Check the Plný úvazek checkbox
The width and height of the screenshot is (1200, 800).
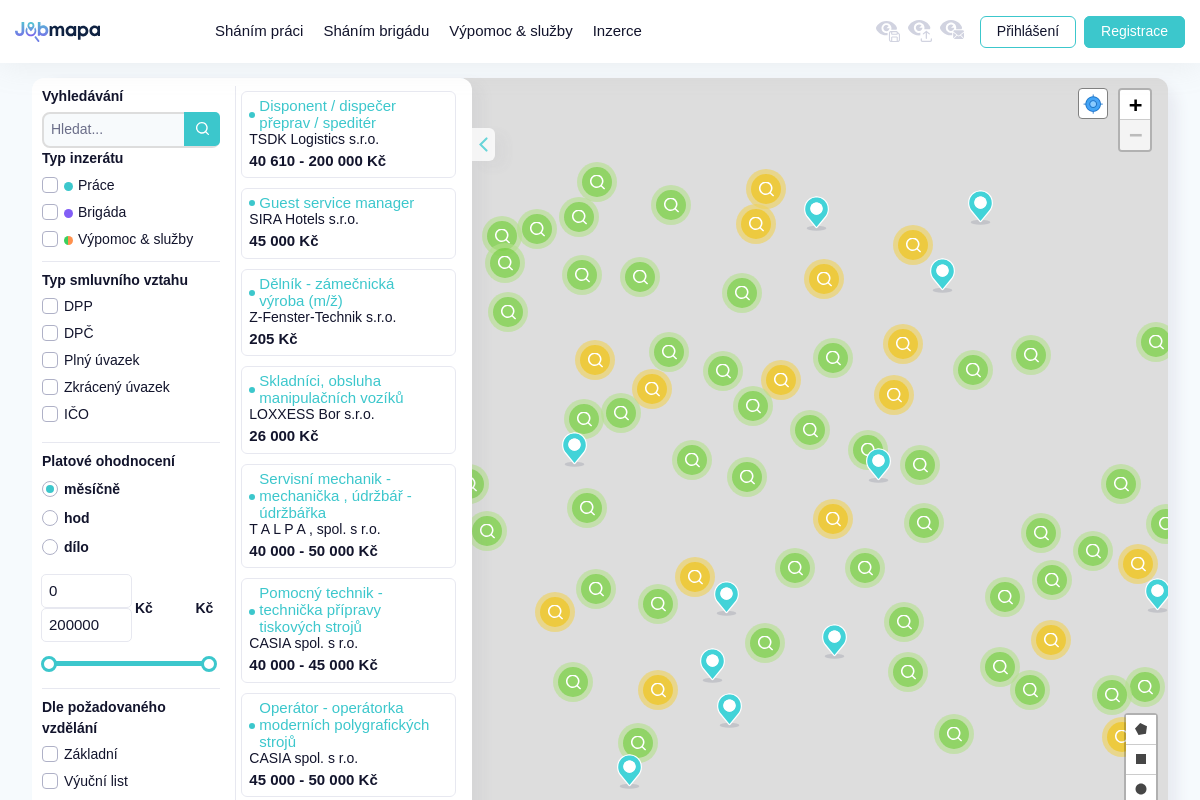50,360
